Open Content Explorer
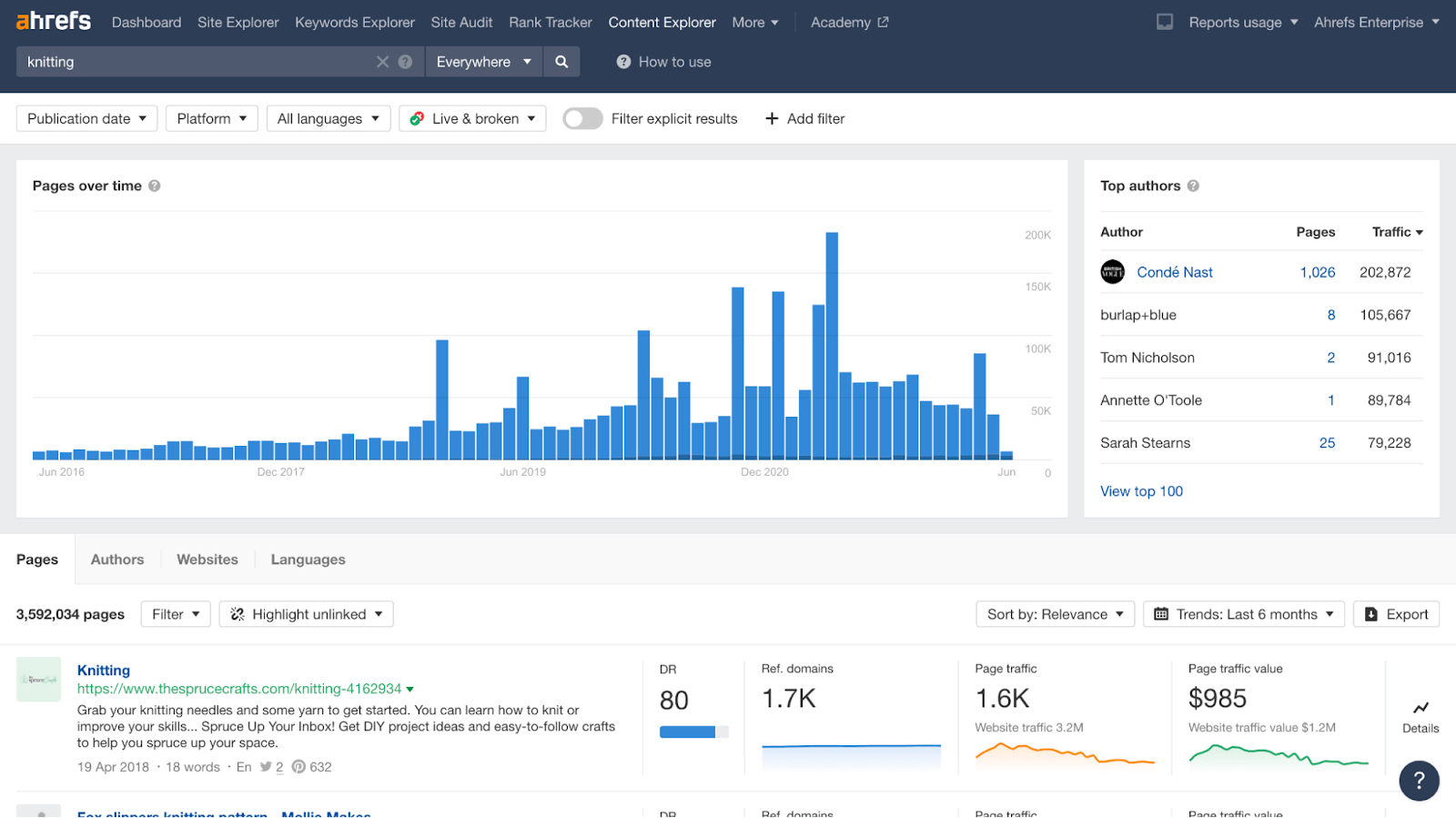The width and height of the screenshot is (1456, 818). [x=662, y=22]
